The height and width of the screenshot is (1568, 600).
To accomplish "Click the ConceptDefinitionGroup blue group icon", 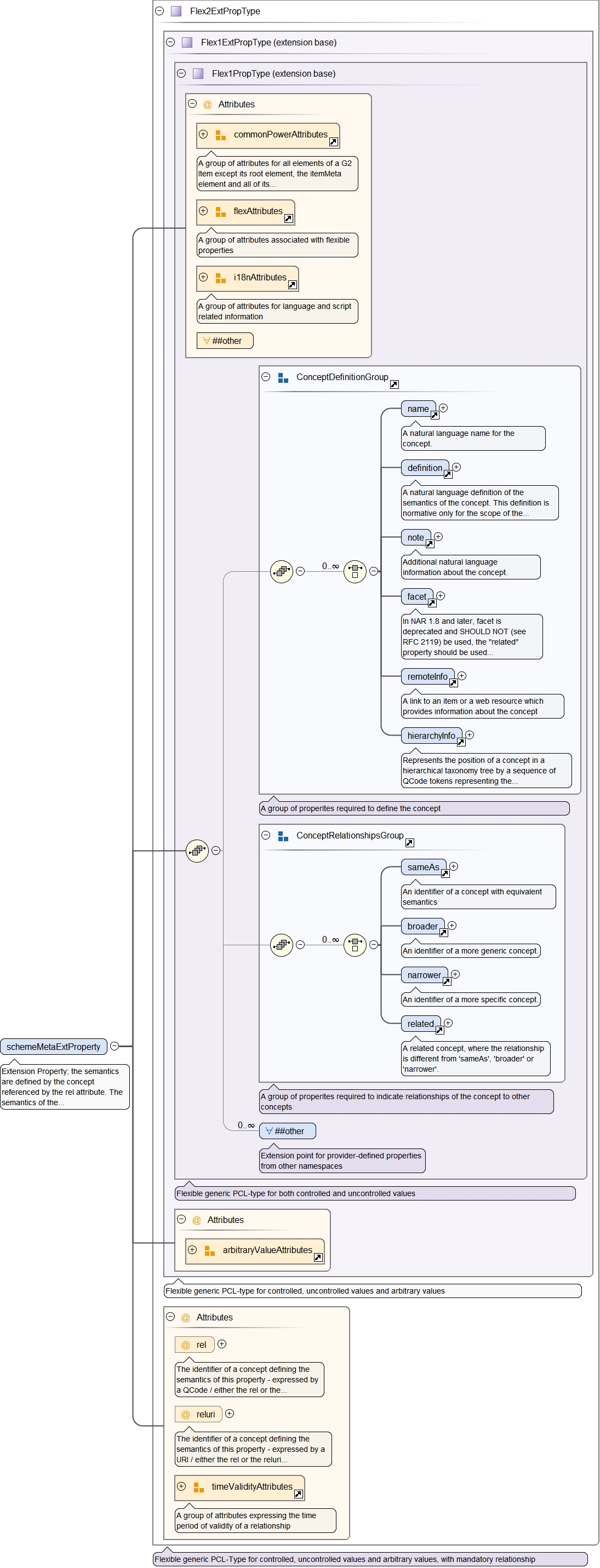I will coord(283,378).
